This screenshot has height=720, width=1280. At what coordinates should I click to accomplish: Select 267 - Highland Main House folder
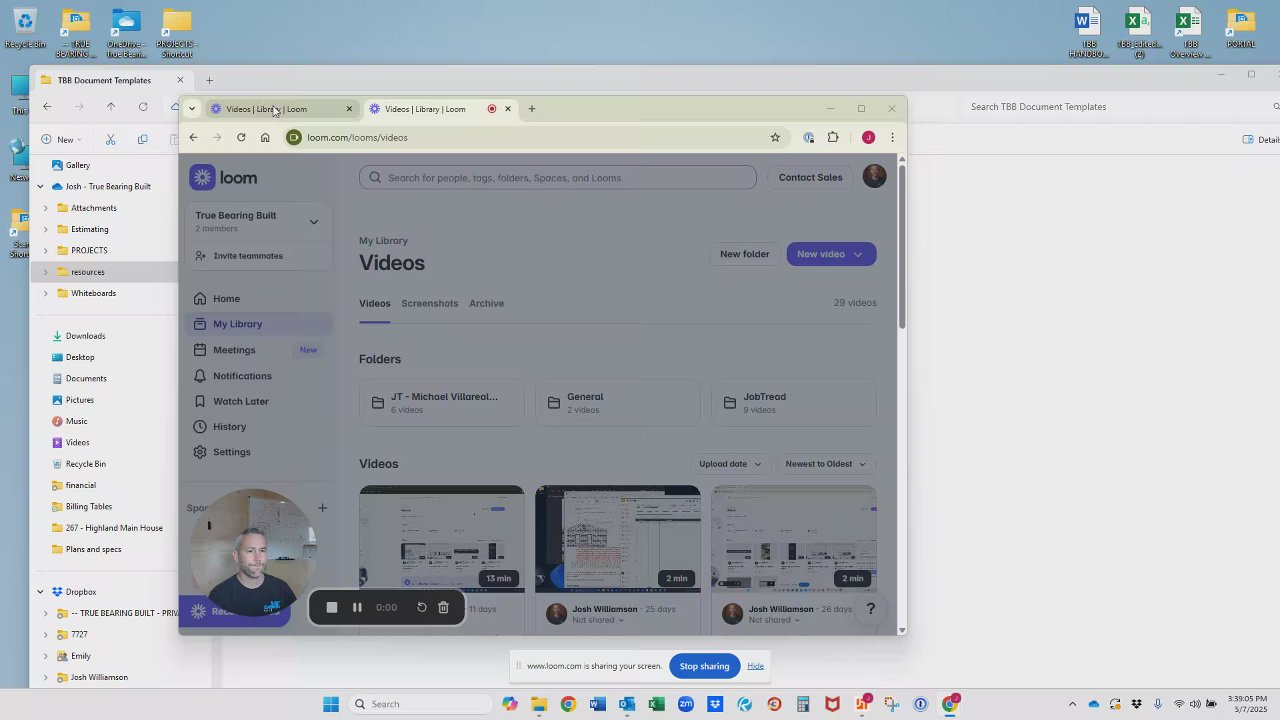click(x=113, y=528)
